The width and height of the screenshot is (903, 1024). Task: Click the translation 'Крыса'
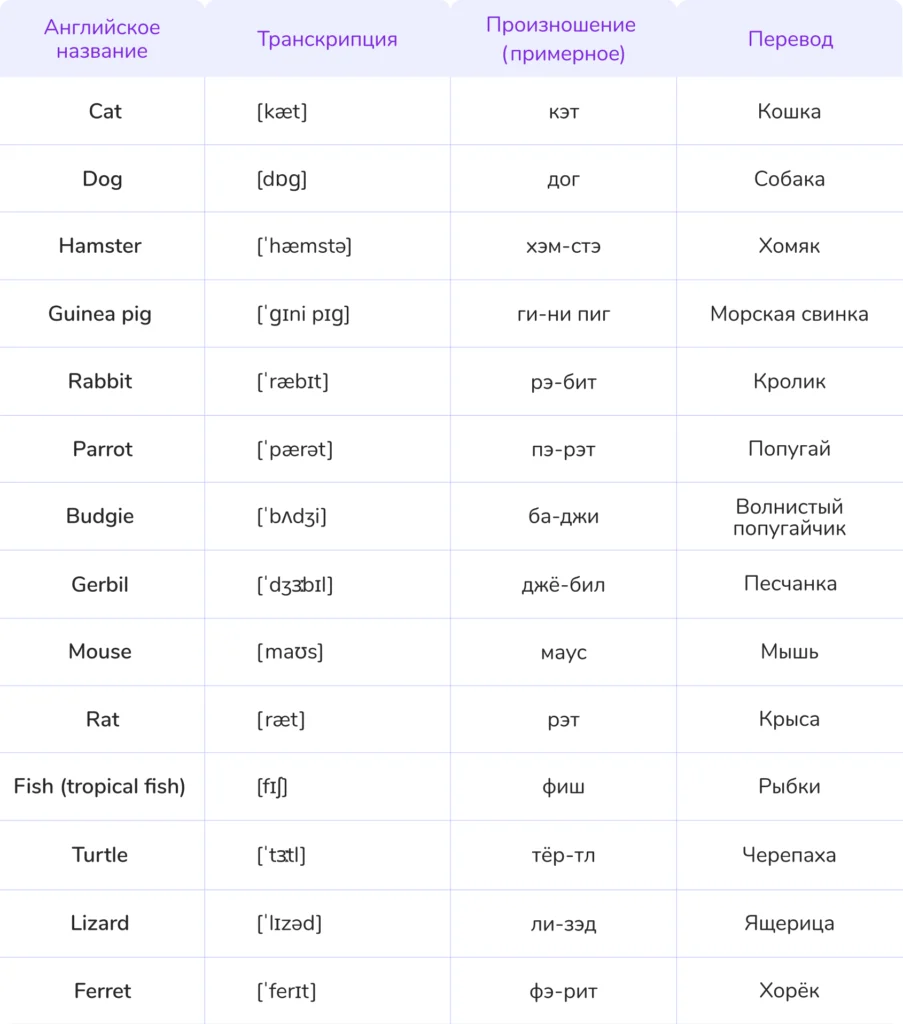click(789, 719)
